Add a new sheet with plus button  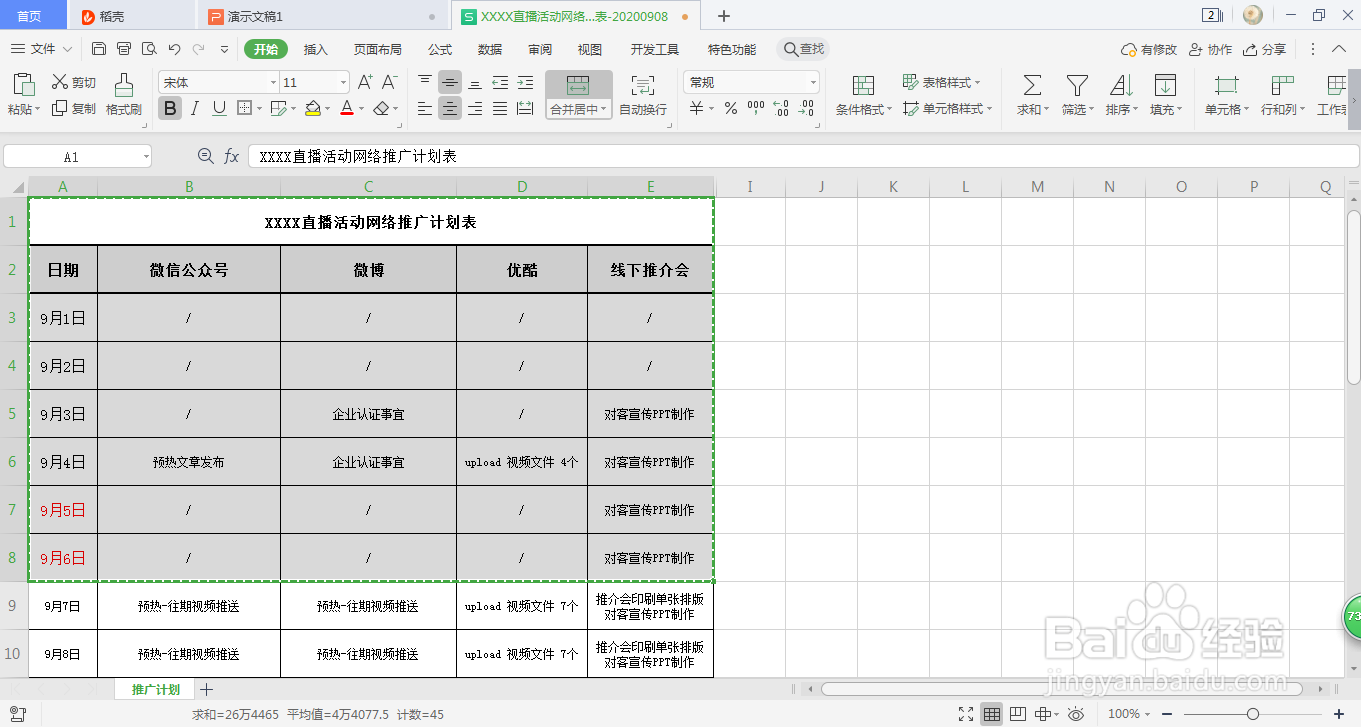[x=207, y=690]
